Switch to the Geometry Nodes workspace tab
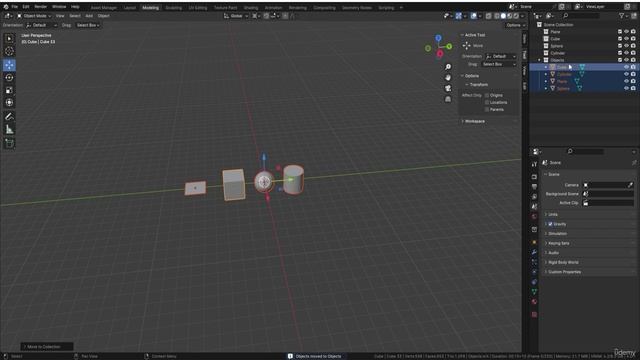The width and height of the screenshot is (640, 360). coord(357,8)
